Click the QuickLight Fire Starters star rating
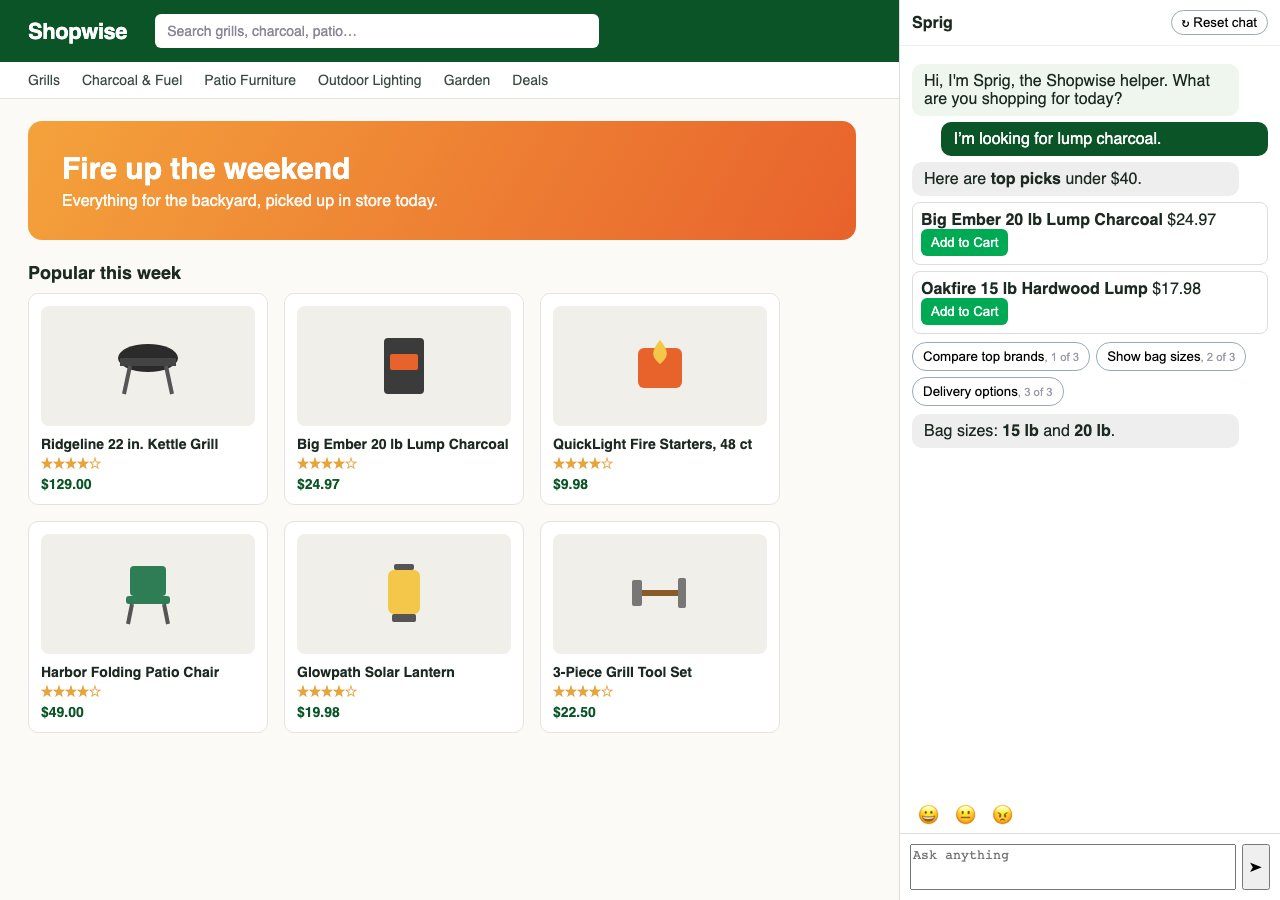Screen dimensions: 1280x900 point(583,464)
